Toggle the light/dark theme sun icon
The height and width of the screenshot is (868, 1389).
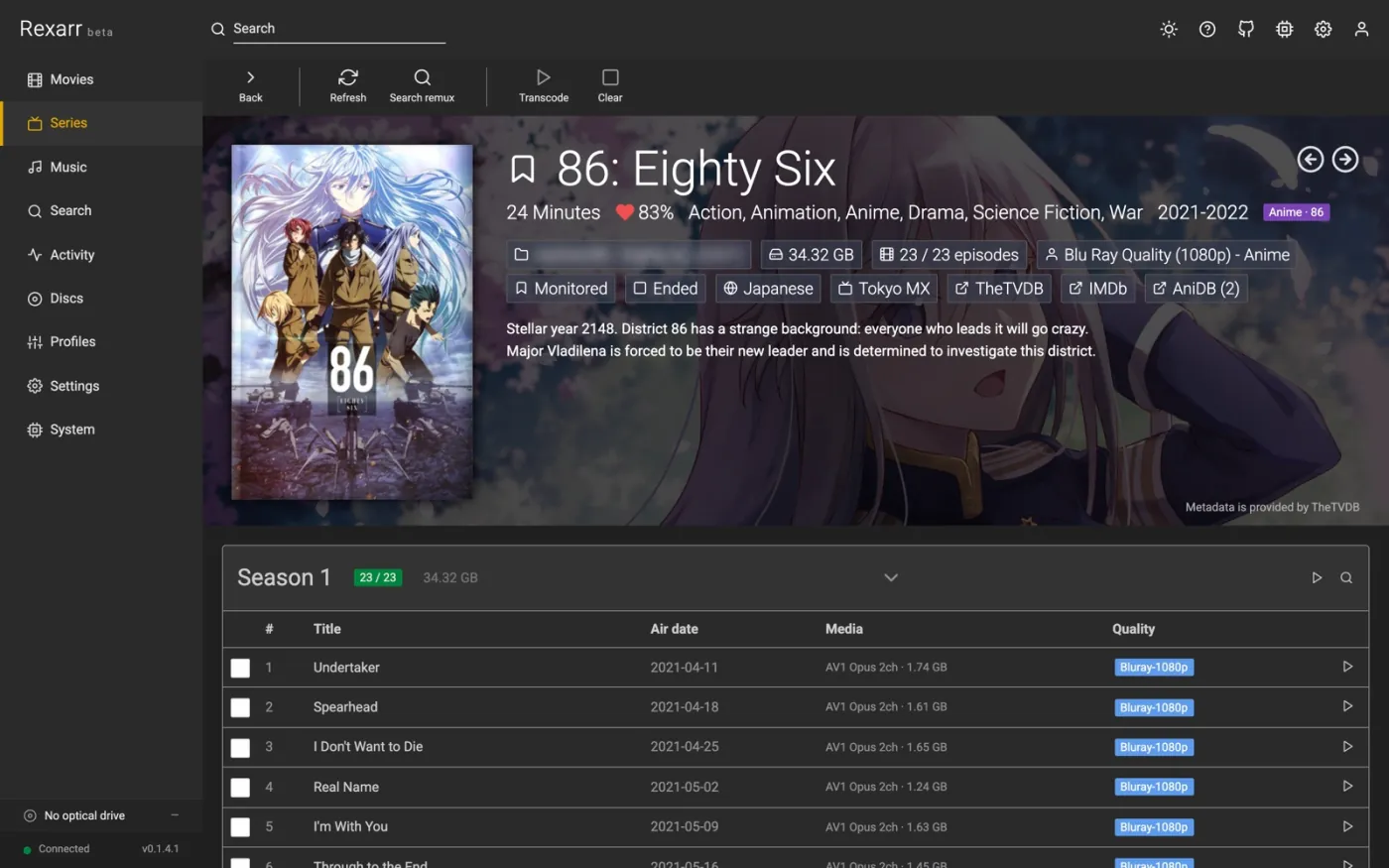point(1169,30)
